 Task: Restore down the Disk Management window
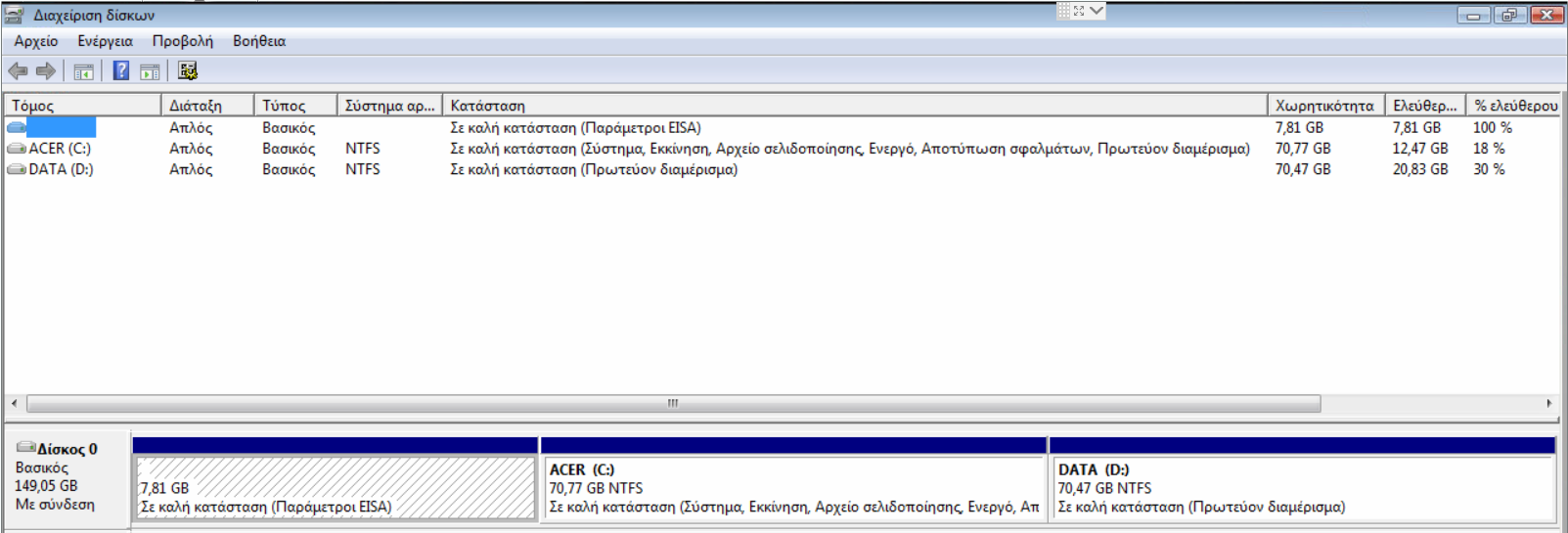pos(1509,15)
